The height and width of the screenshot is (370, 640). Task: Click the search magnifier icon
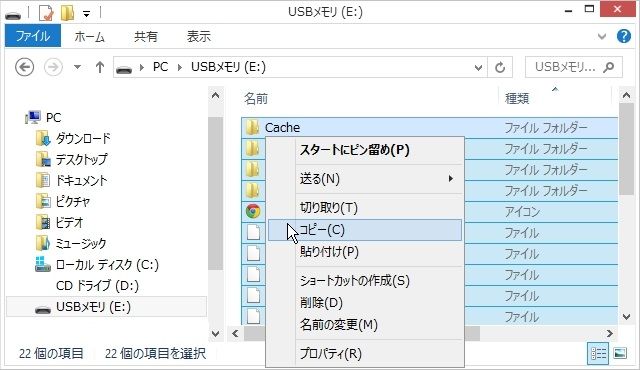tap(609, 67)
